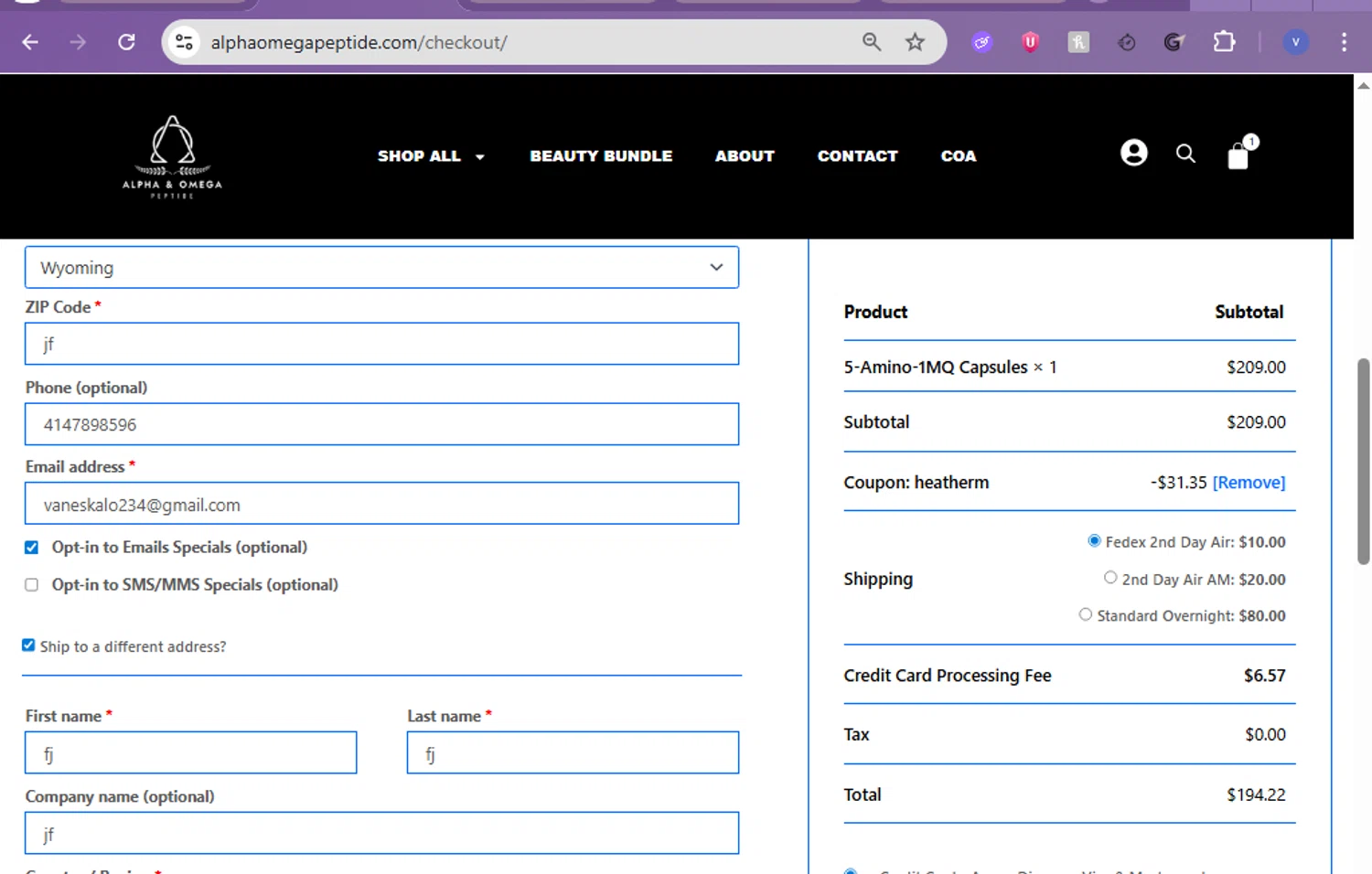Click the Coupon: heatherm label
This screenshot has width=1372, height=874.
[916, 483]
